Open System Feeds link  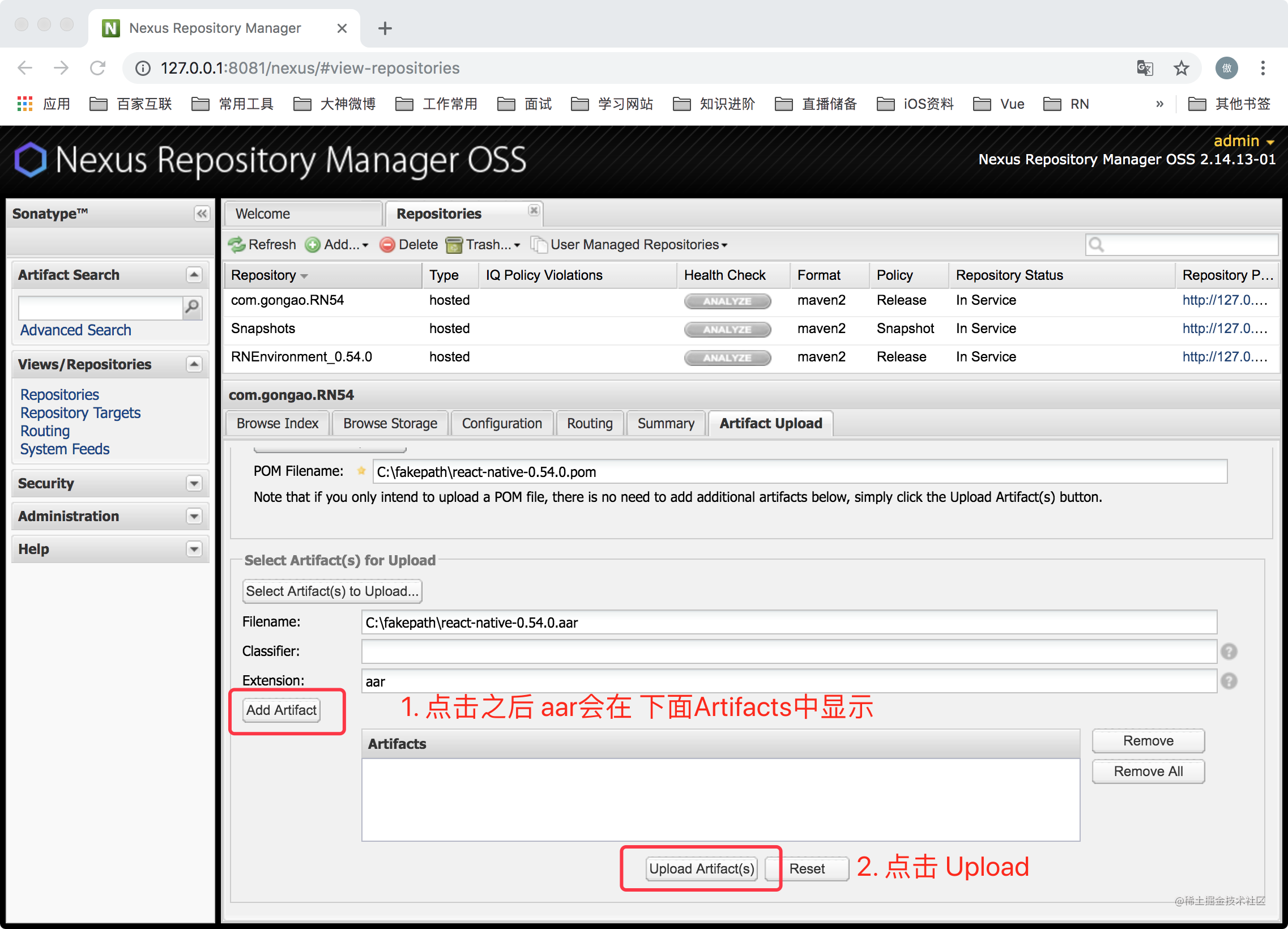coord(65,449)
